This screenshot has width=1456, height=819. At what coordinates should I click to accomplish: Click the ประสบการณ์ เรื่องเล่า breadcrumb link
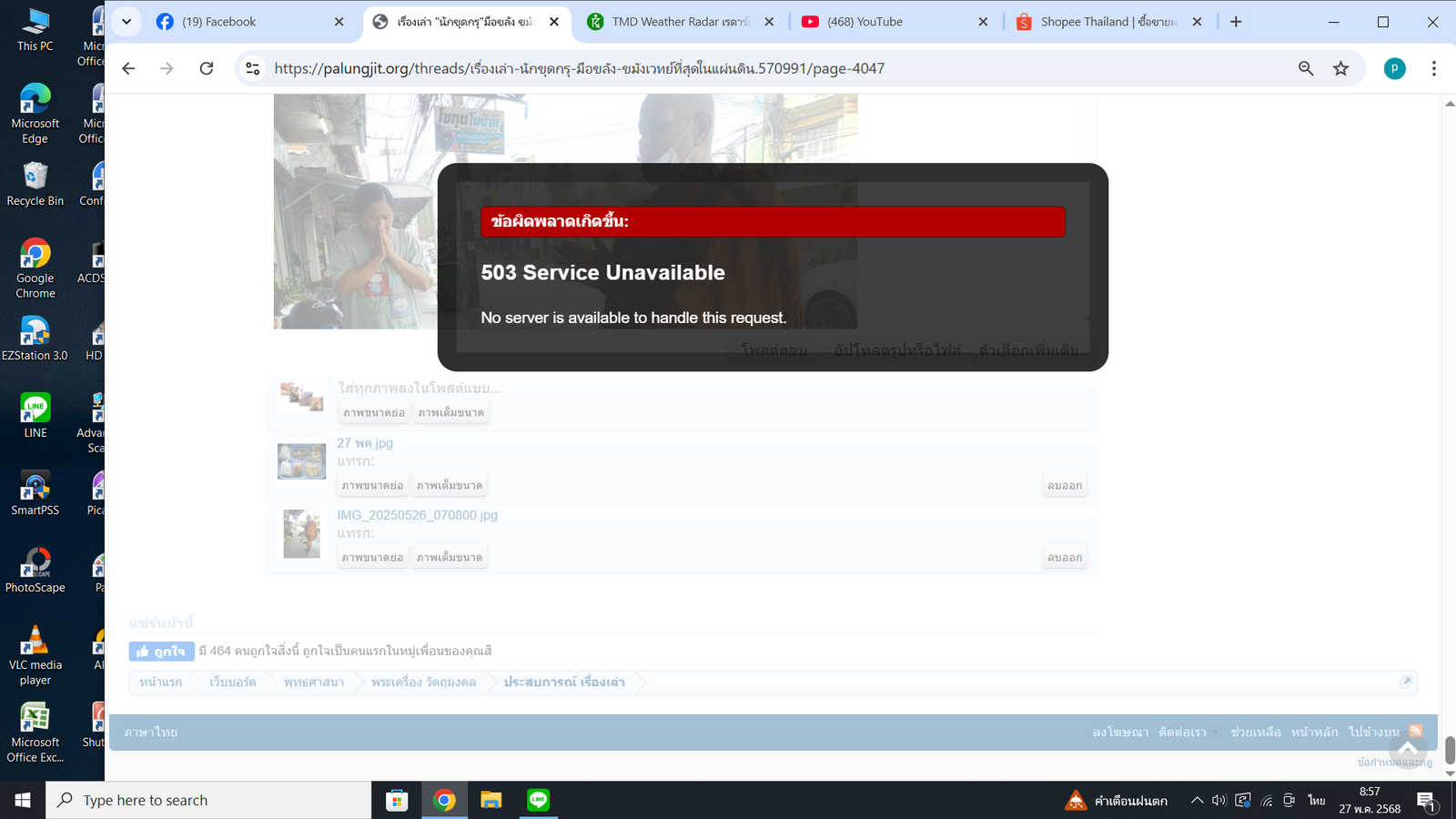(x=564, y=682)
